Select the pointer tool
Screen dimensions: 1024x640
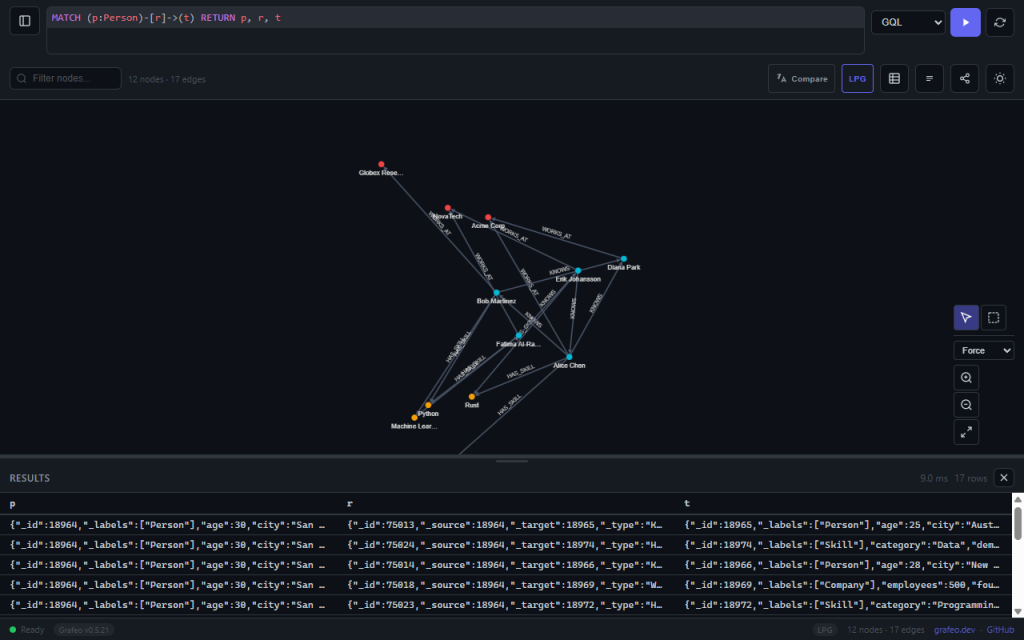965,317
